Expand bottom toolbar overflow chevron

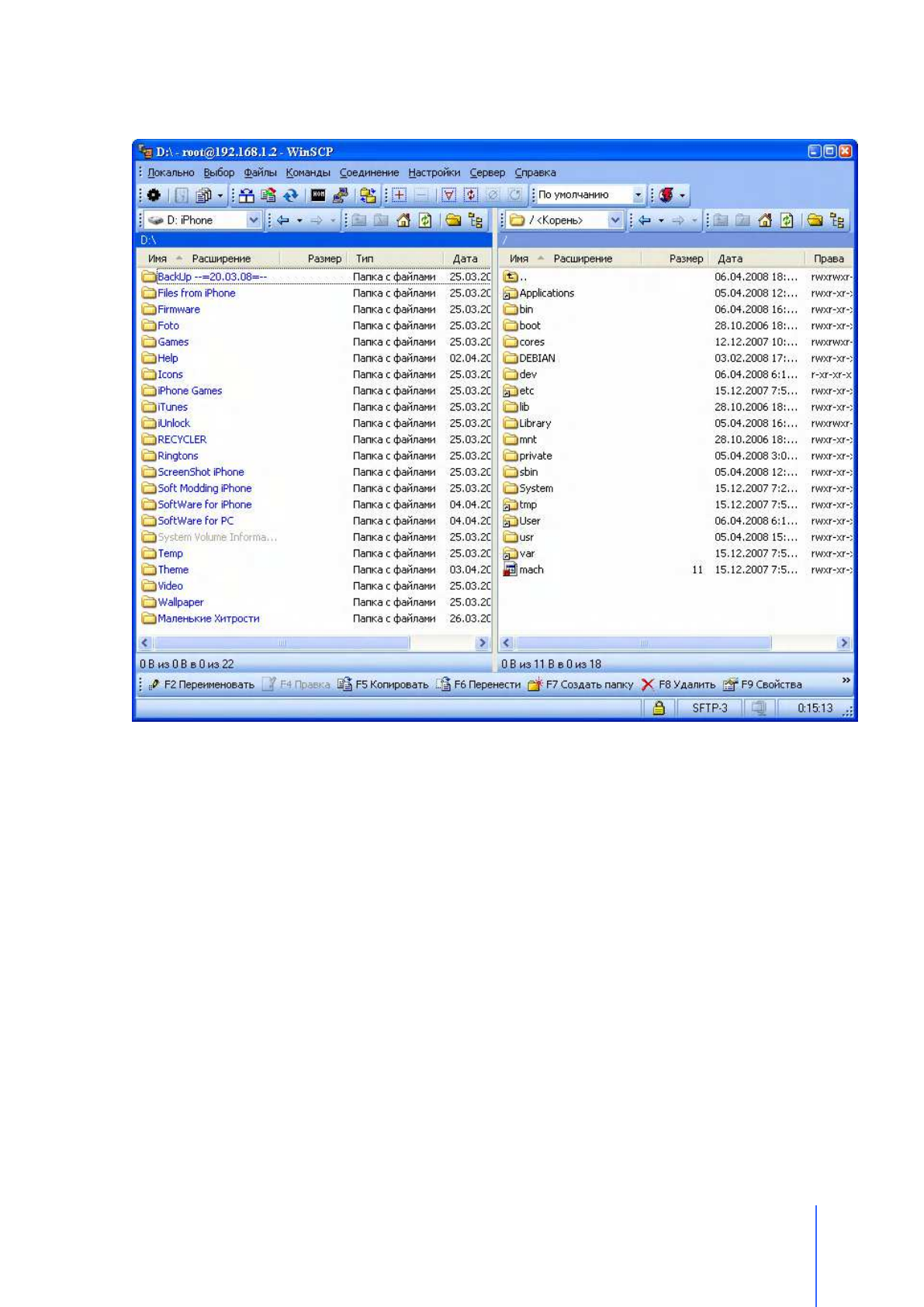[846, 681]
